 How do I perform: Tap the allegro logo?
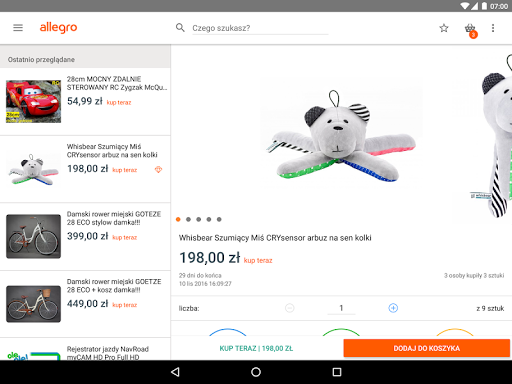click(58, 28)
